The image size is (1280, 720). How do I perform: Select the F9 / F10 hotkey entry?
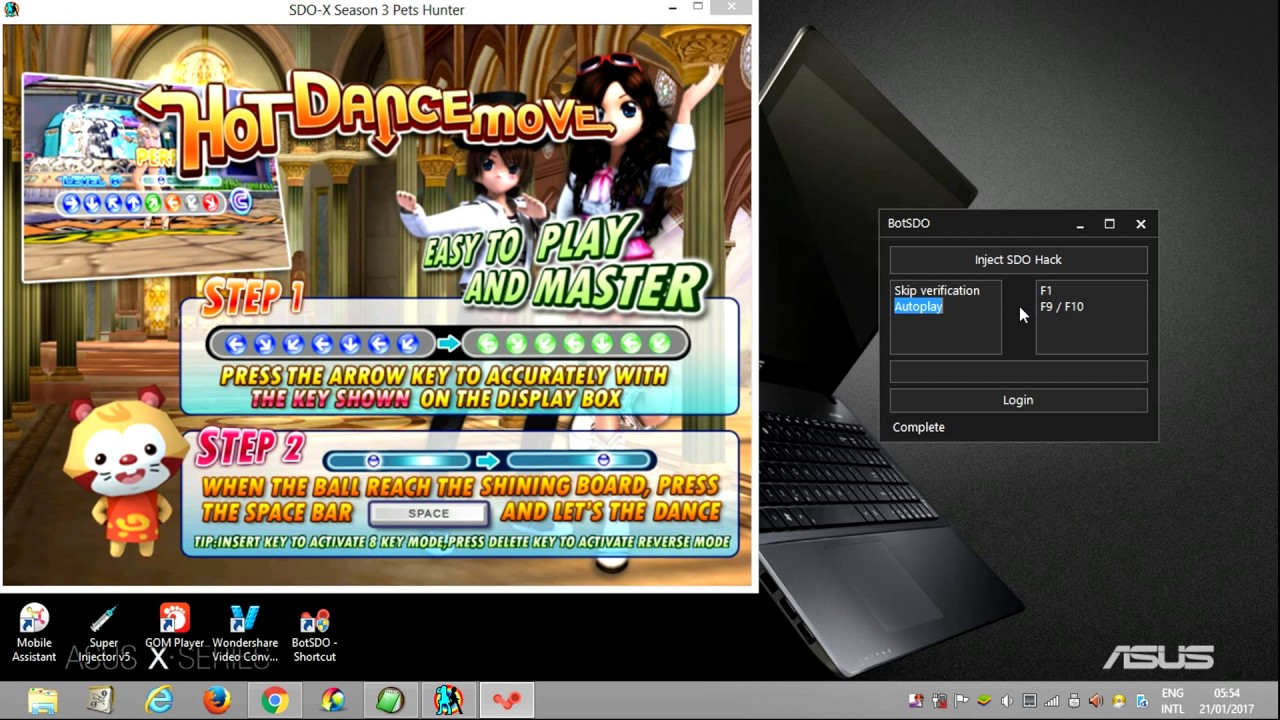1062,307
